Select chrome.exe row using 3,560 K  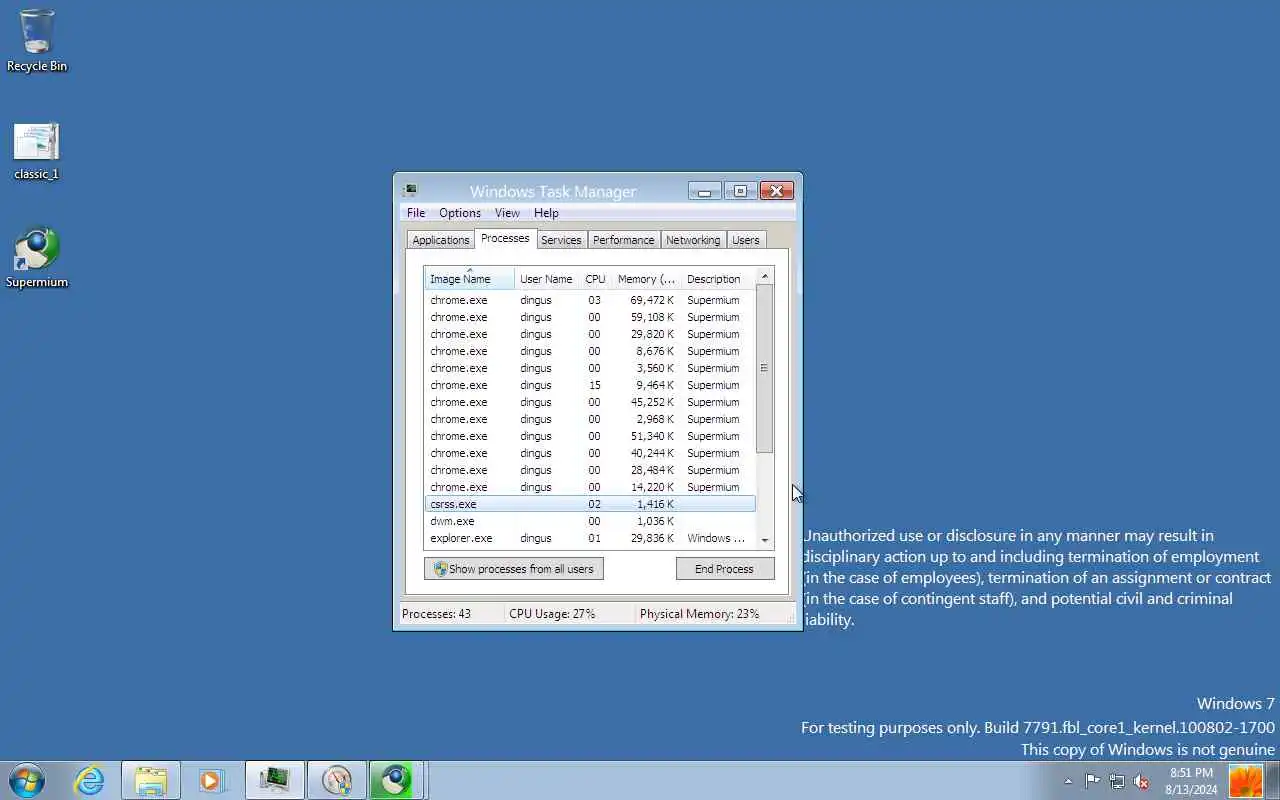[590, 368]
